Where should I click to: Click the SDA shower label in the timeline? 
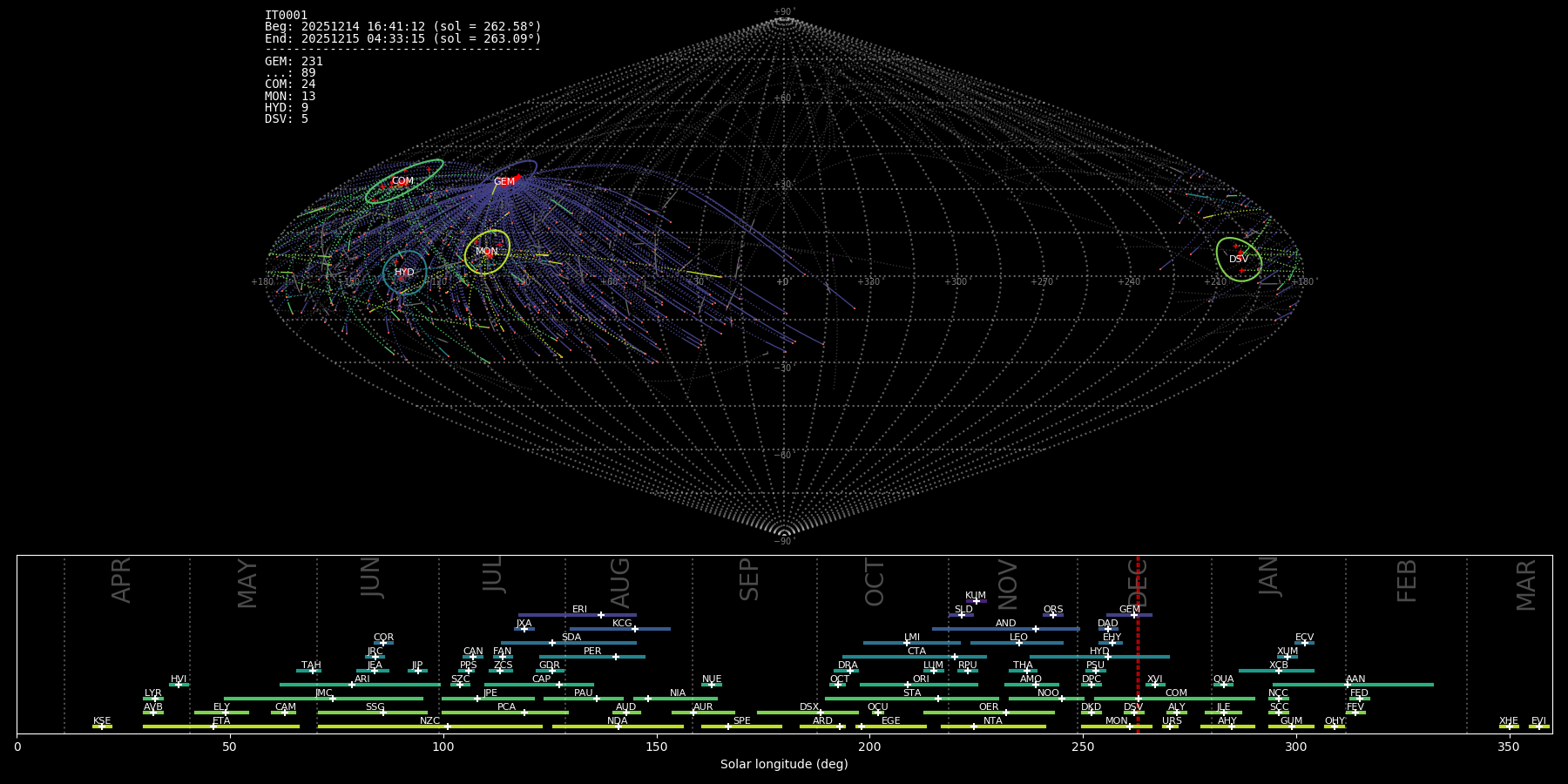pos(571,638)
